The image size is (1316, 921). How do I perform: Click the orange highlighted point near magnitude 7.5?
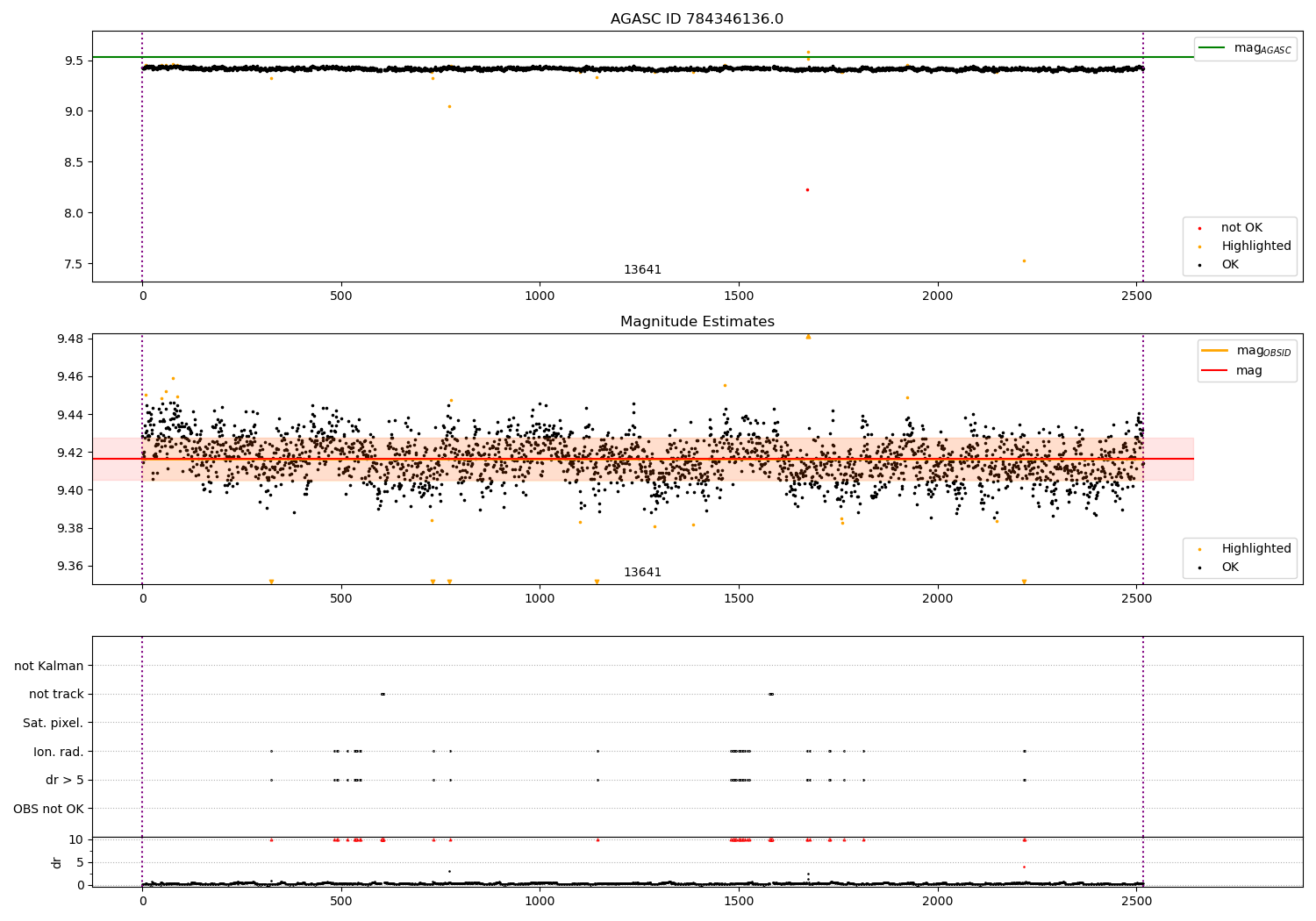[1023, 261]
